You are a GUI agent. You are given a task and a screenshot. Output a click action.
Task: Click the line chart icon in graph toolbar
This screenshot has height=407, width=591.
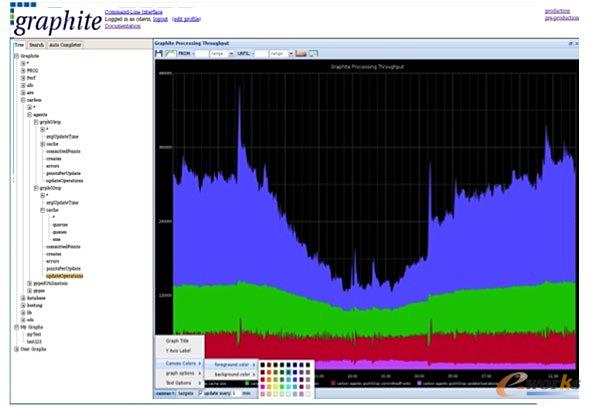(x=171, y=54)
